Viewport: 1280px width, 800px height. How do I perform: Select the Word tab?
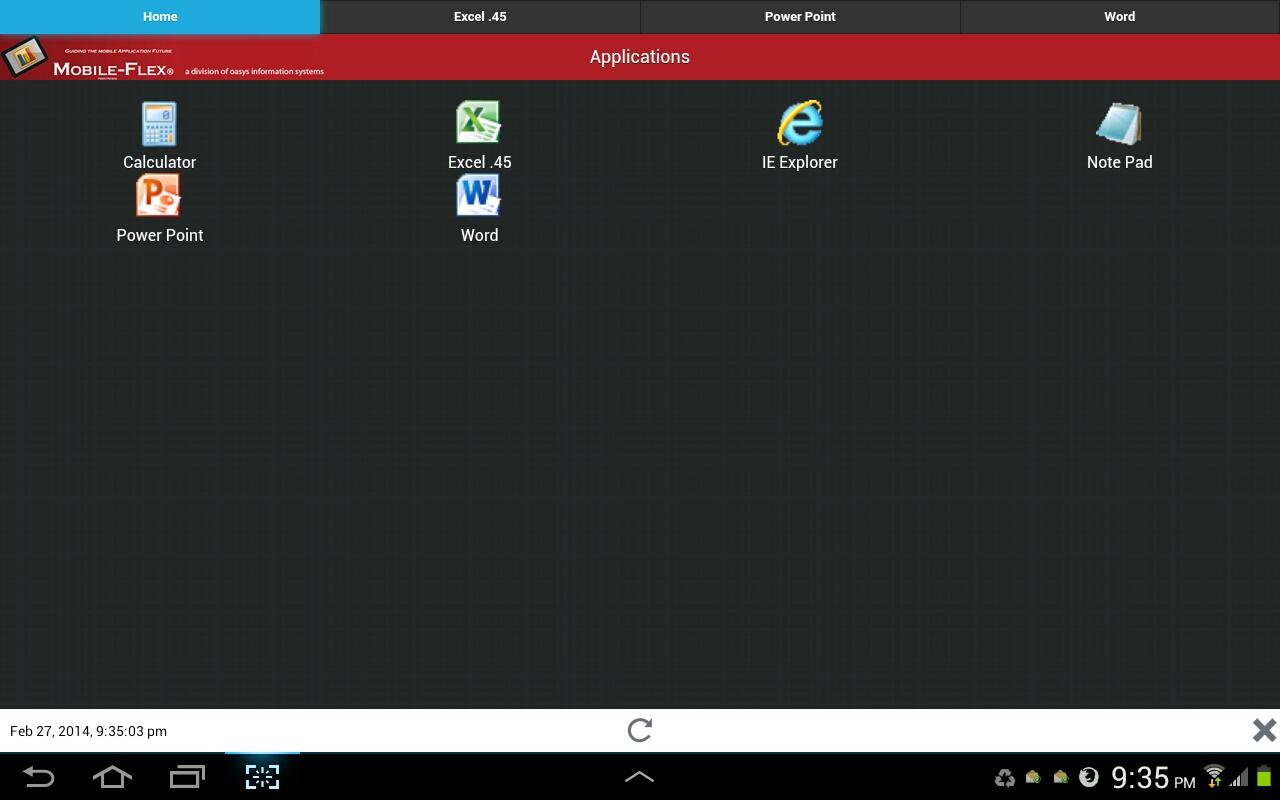pyautogui.click(x=1120, y=17)
